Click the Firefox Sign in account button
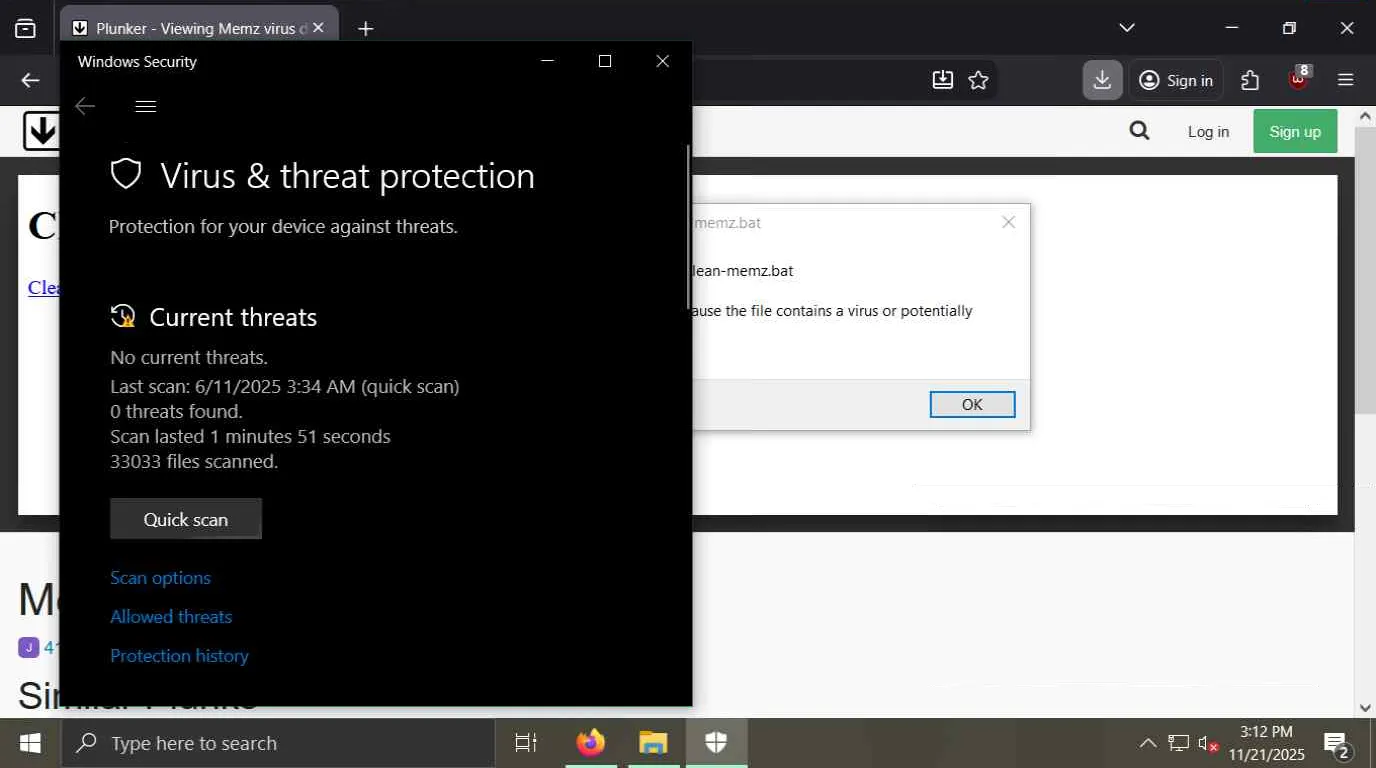 [1176, 80]
